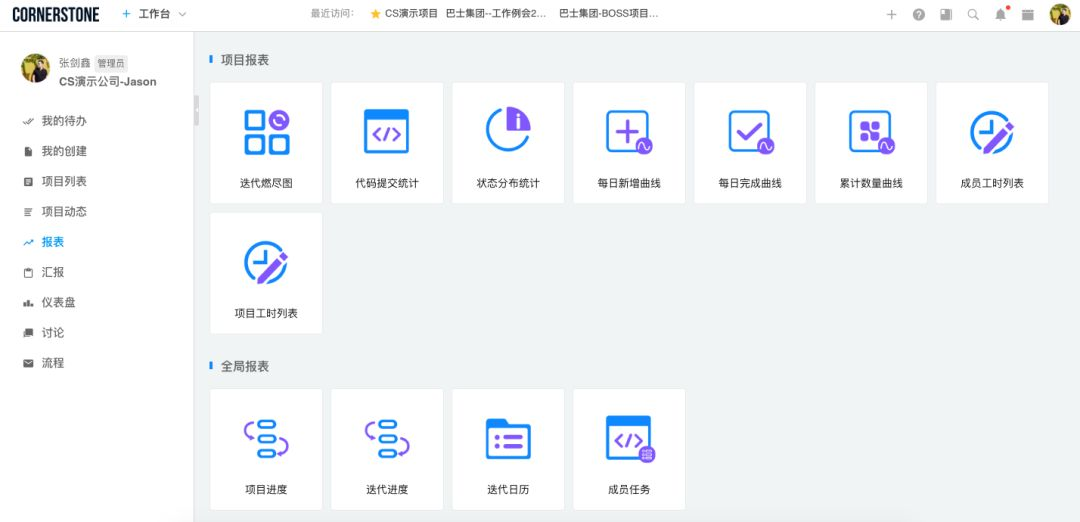This screenshot has width=1080, height=522.
Task: Open the 成员工时列表 clock icon
Action: click(x=992, y=132)
